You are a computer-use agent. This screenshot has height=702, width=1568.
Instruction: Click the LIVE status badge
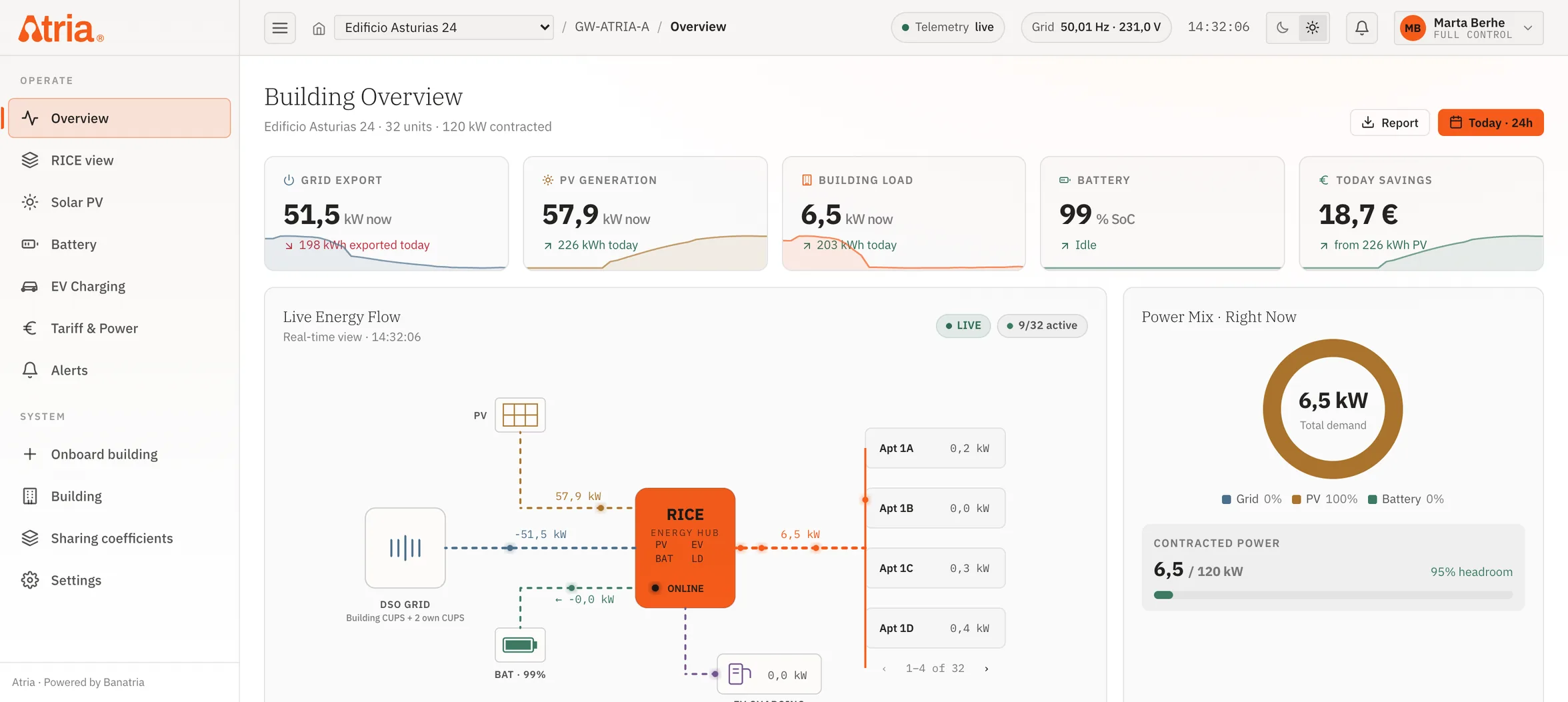[963, 325]
